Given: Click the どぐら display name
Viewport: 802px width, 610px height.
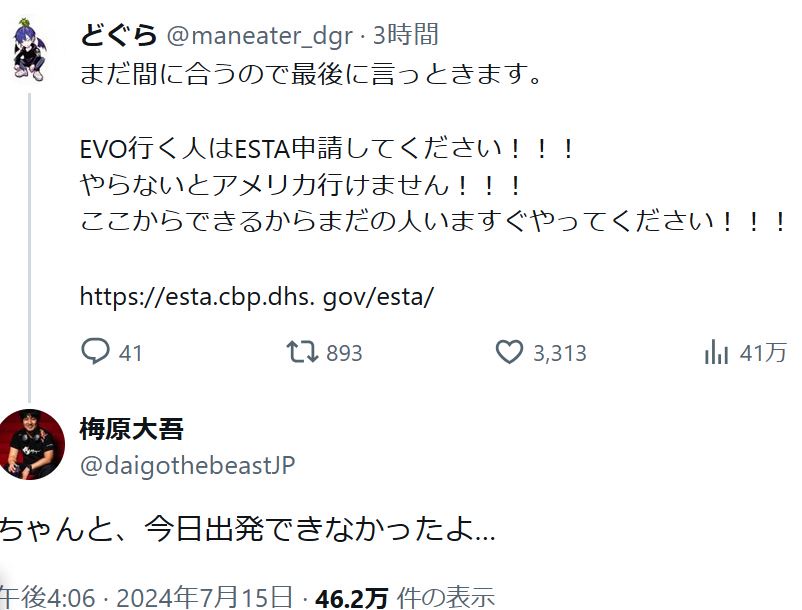Looking at the screenshot, I should tap(118, 35).
